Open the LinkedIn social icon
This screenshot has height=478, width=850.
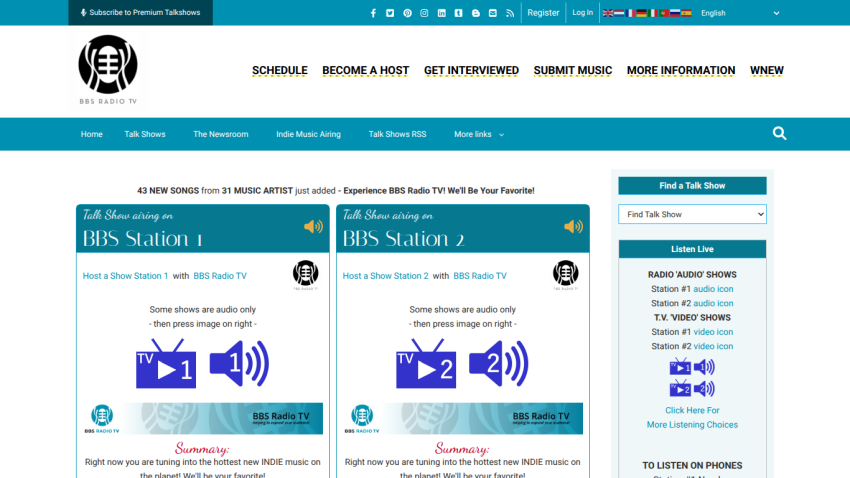click(442, 13)
